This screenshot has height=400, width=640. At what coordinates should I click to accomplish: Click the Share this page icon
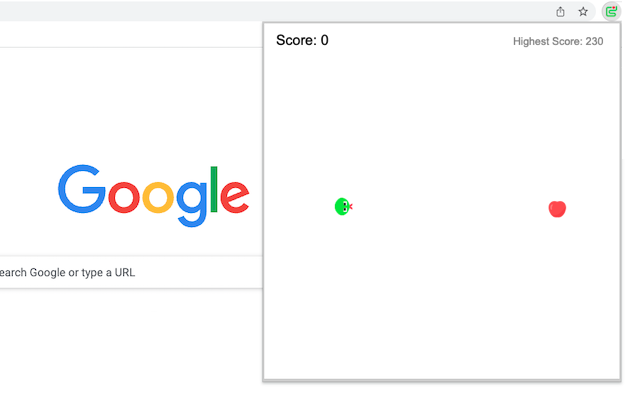point(561,12)
